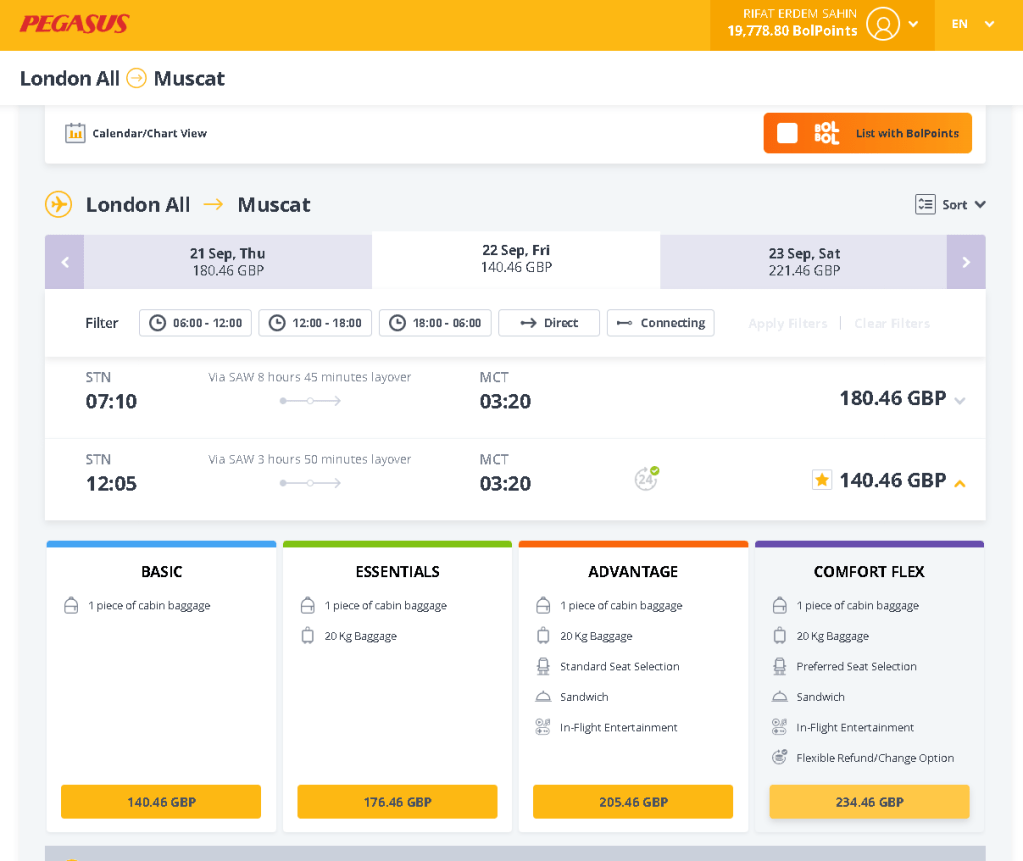The image size is (1023, 861).
Task: Select Comfort Flex fare 234.46 GBP
Action: point(869,802)
